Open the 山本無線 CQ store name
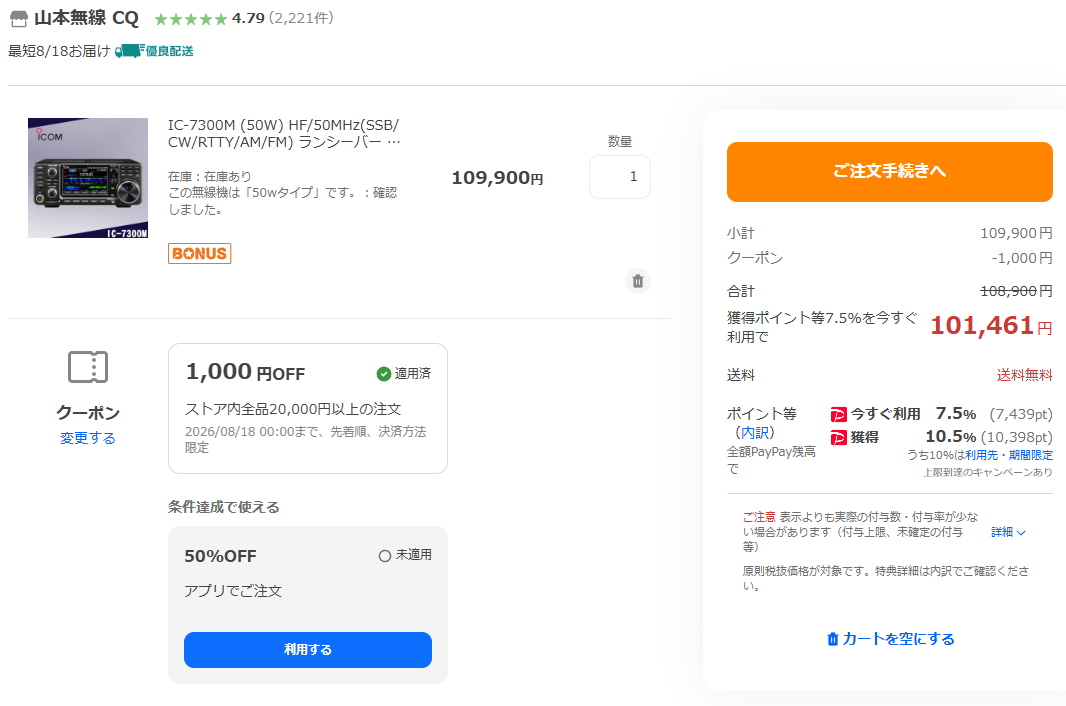The image size is (1066, 706). (x=86, y=18)
